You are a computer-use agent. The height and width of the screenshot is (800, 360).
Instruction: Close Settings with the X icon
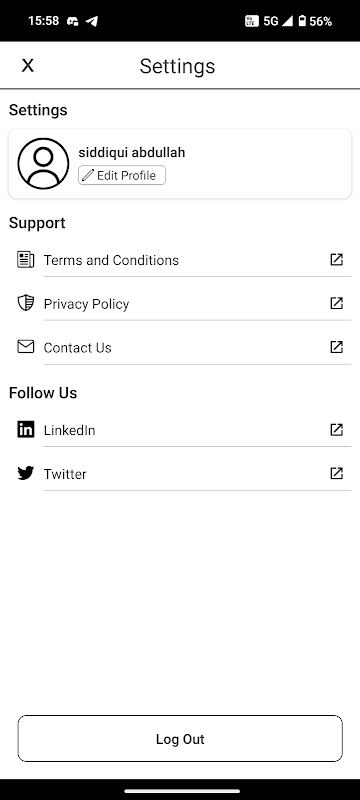click(28, 65)
